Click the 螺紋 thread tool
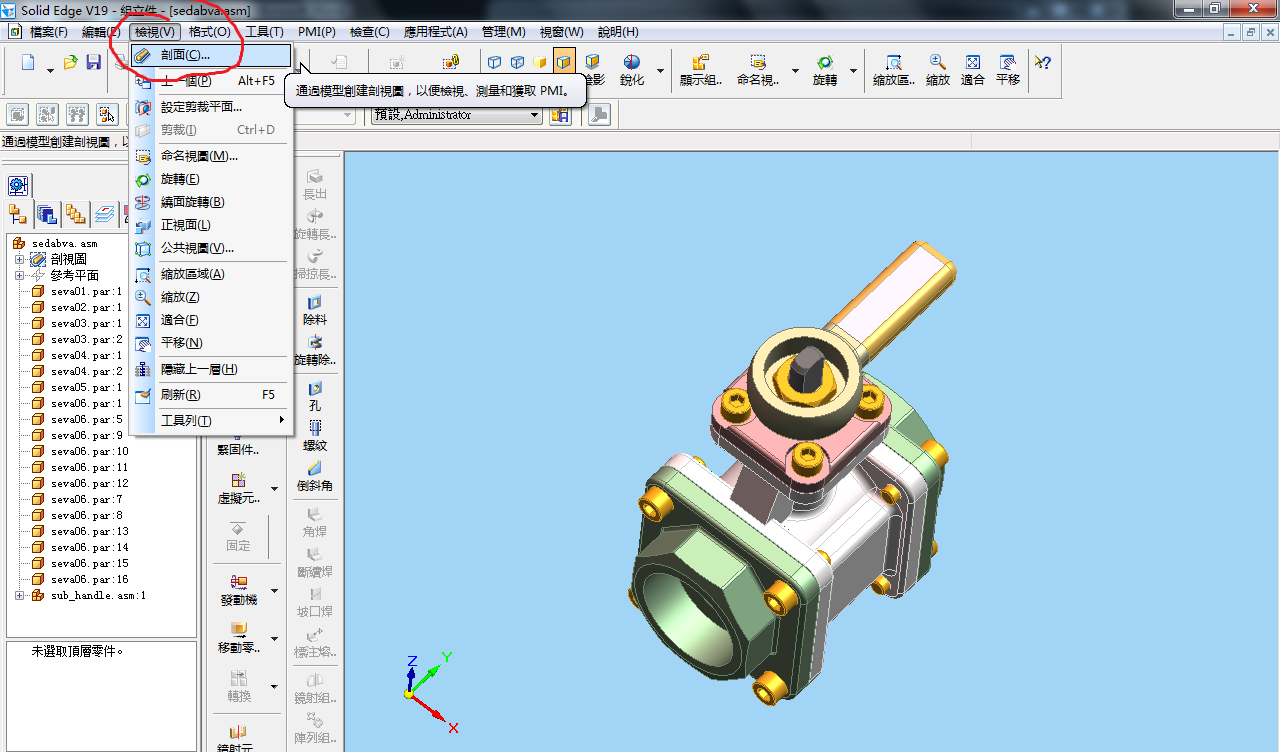 coord(315,436)
